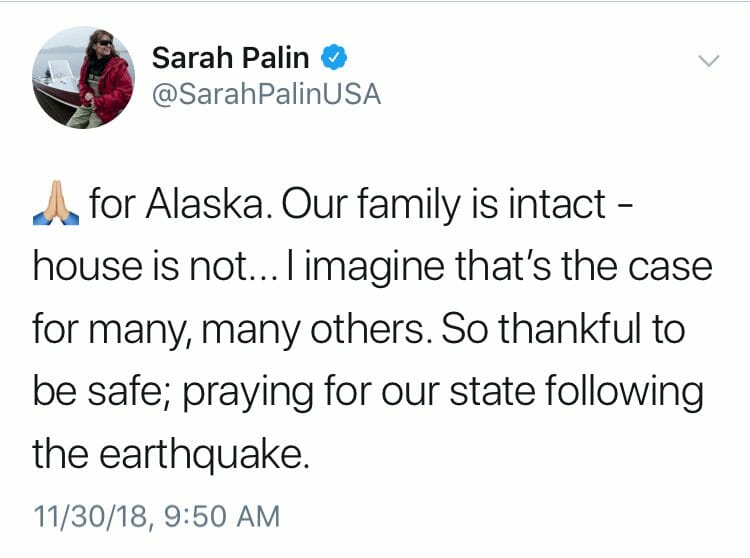750x558 pixels.
Task: Click the word family in tweet
Action: pyautogui.click(x=408, y=206)
